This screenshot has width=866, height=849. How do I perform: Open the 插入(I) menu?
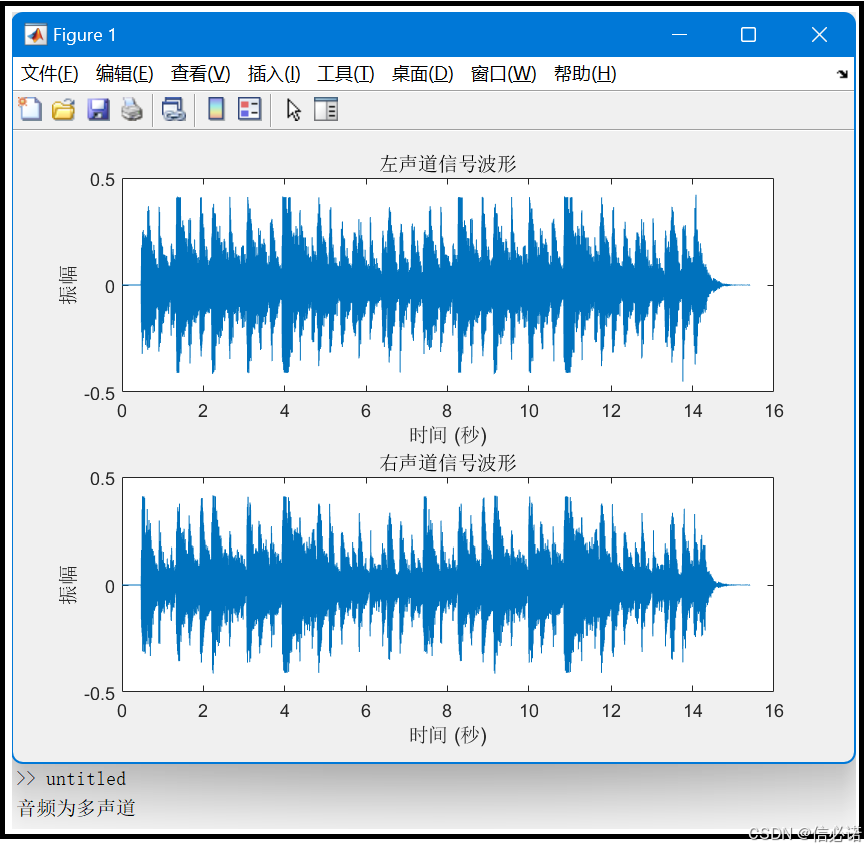(274, 73)
